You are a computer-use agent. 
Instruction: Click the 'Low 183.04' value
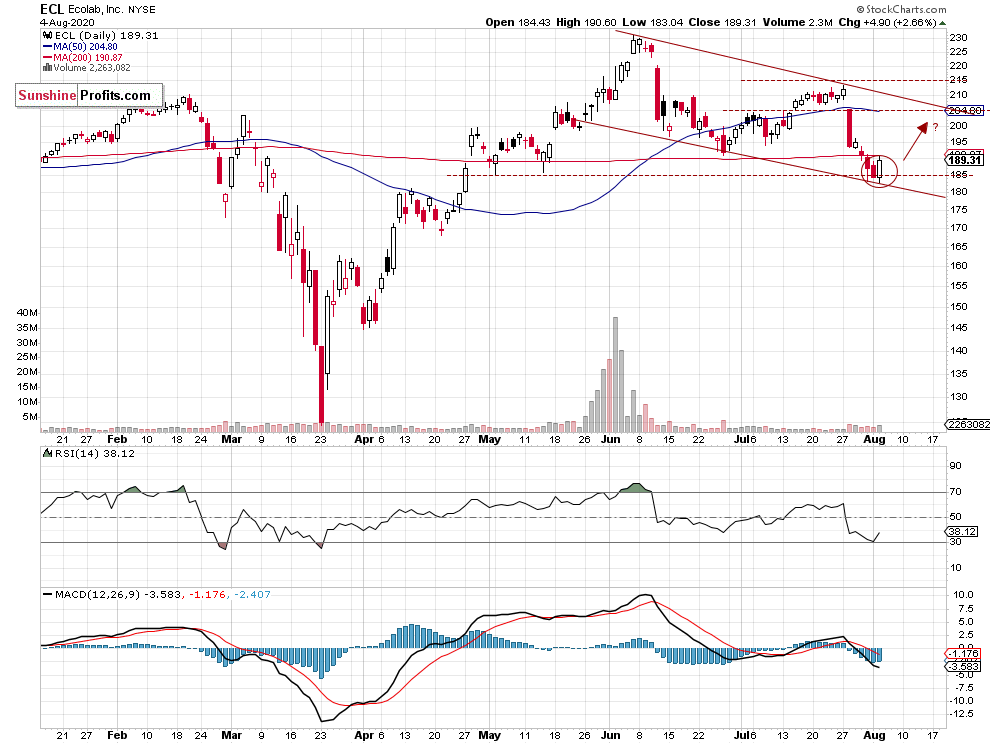[x=653, y=22]
